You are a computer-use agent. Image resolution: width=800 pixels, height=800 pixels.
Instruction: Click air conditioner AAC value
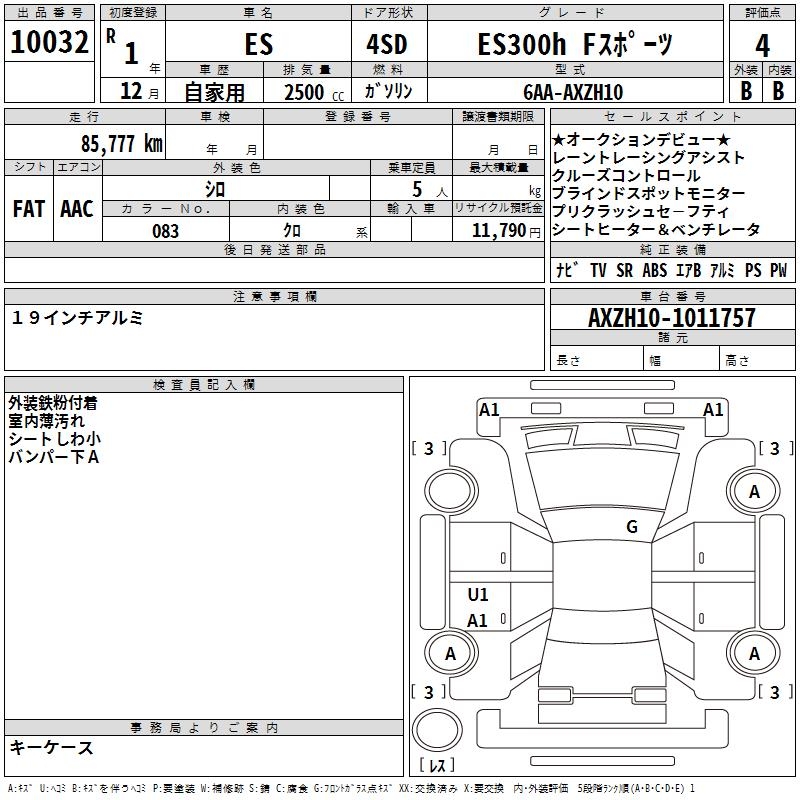pyautogui.click(x=77, y=209)
